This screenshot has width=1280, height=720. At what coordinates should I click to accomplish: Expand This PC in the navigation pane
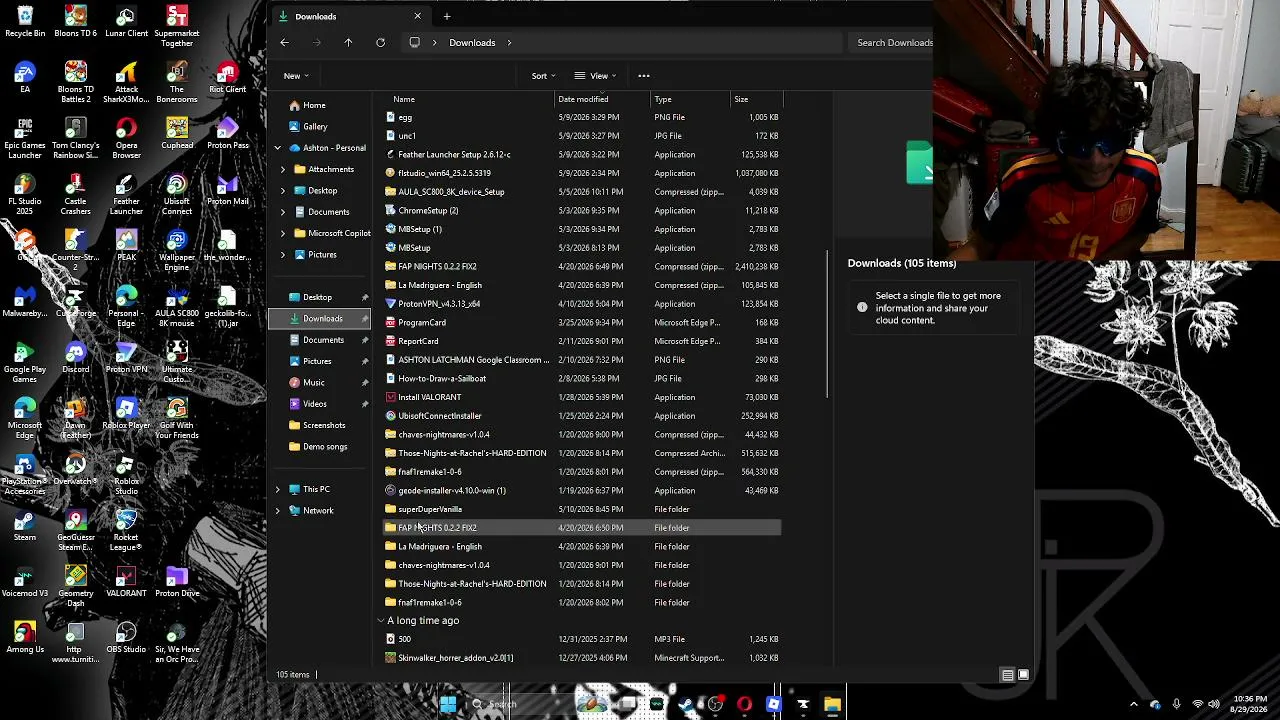click(x=278, y=489)
